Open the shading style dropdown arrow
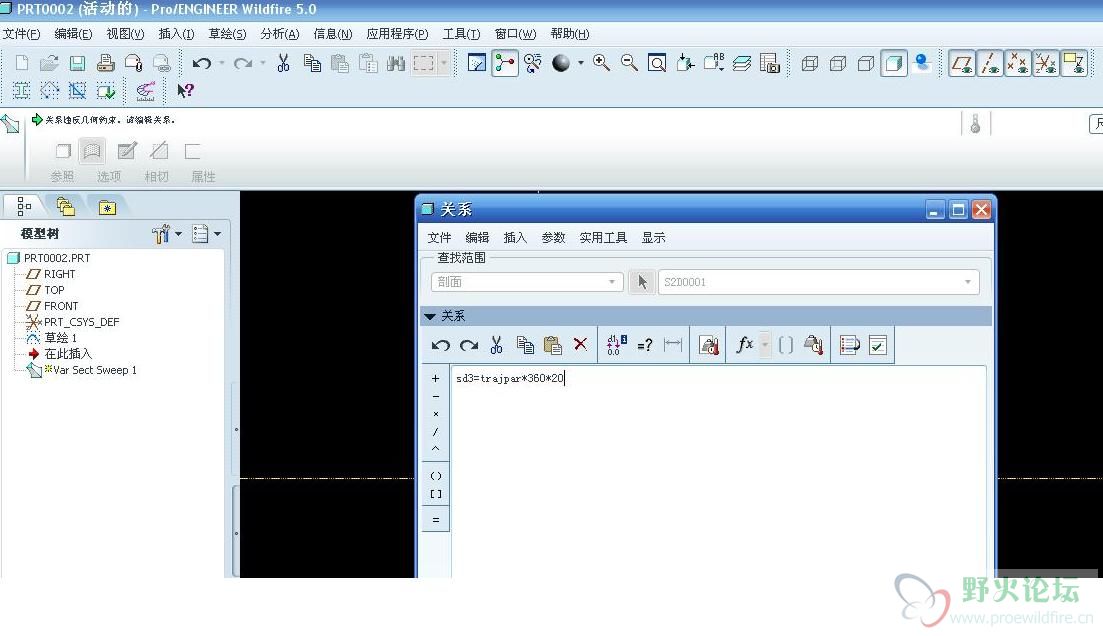 tap(581, 63)
